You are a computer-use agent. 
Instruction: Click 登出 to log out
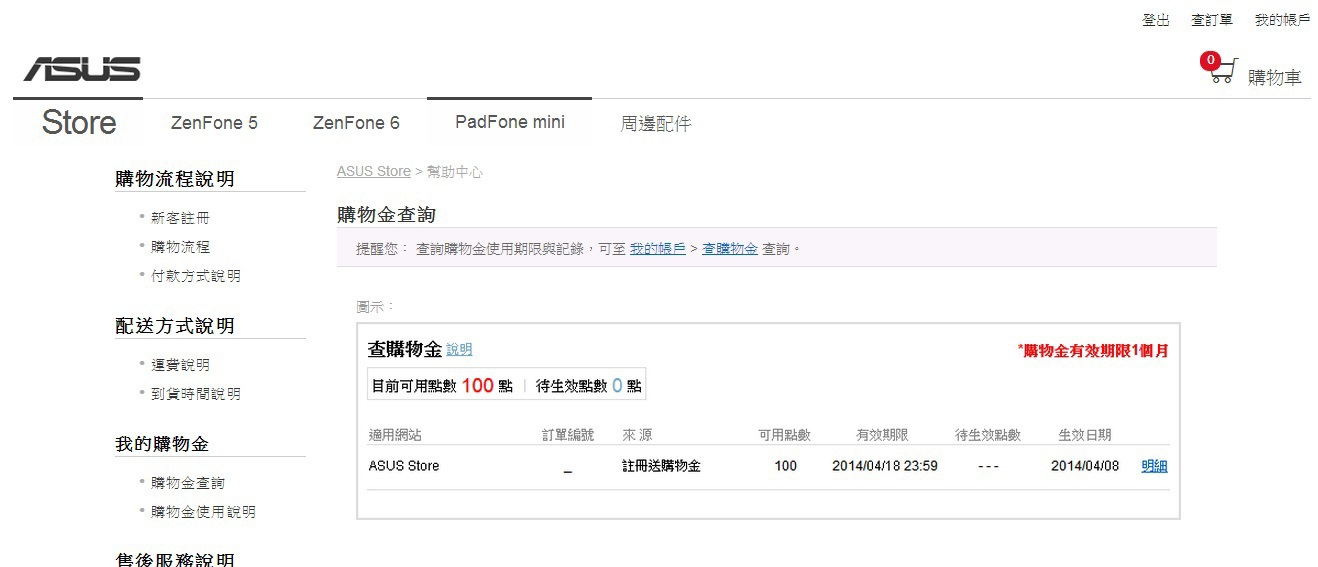pos(1156,20)
